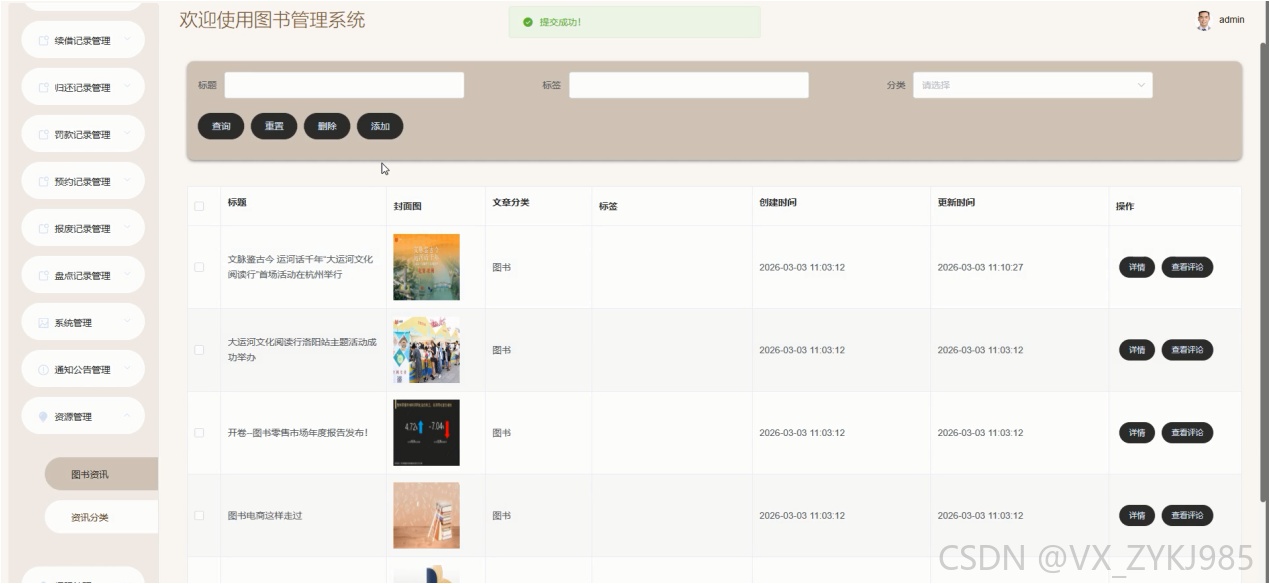Screen dimensions: 1270x584
Task: Check the row 图书电商这样走过
Action: tap(199, 516)
